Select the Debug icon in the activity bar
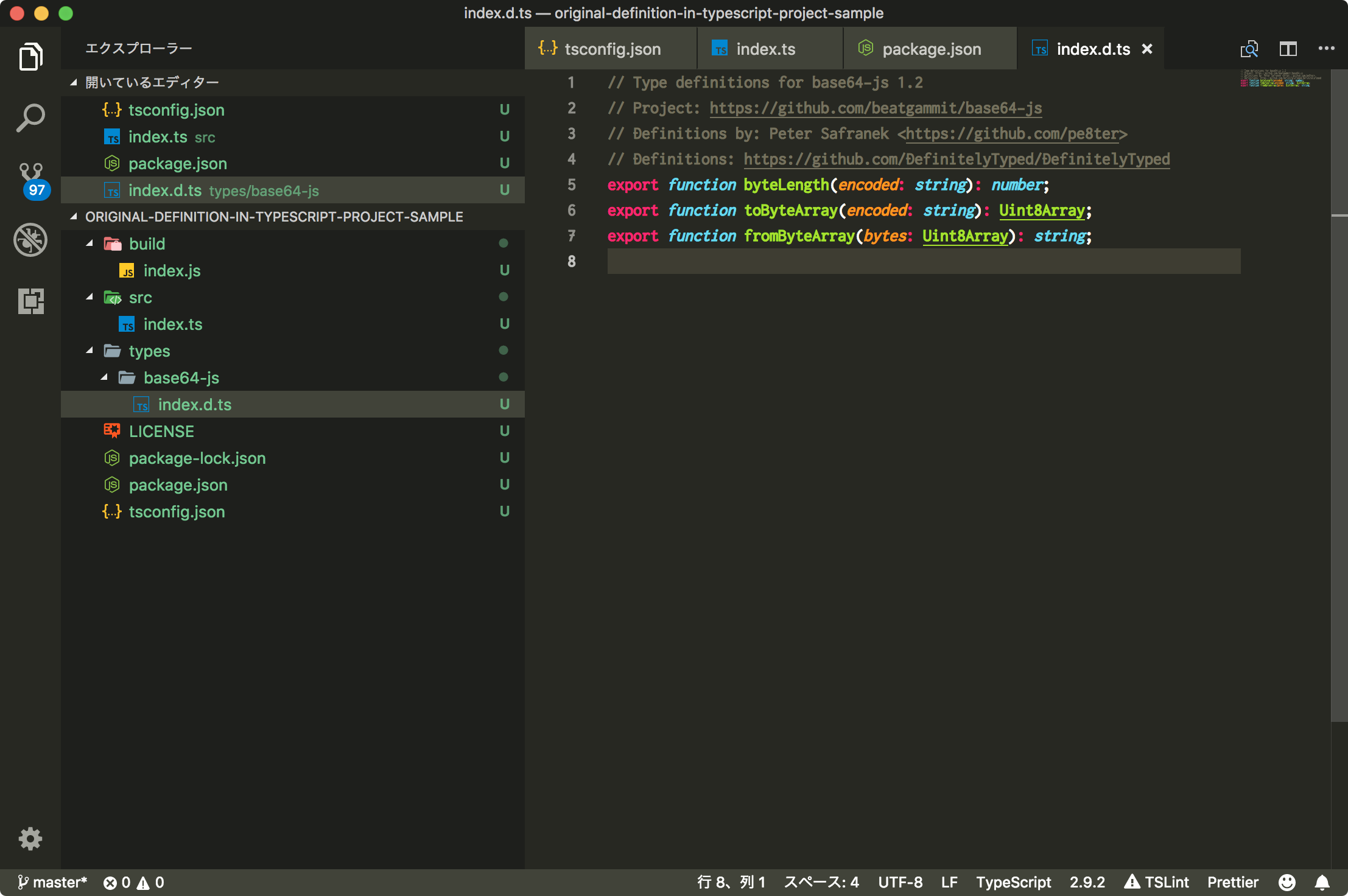The image size is (1348, 896). coord(30,240)
